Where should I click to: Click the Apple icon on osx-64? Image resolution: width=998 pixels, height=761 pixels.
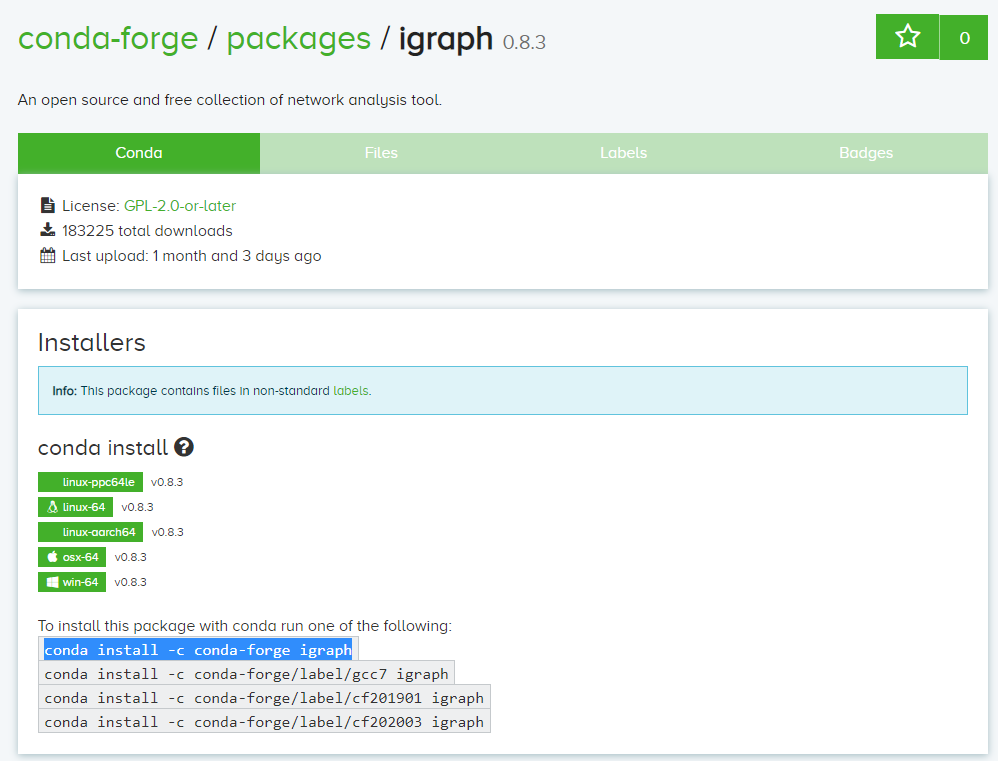(x=52, y=557)
